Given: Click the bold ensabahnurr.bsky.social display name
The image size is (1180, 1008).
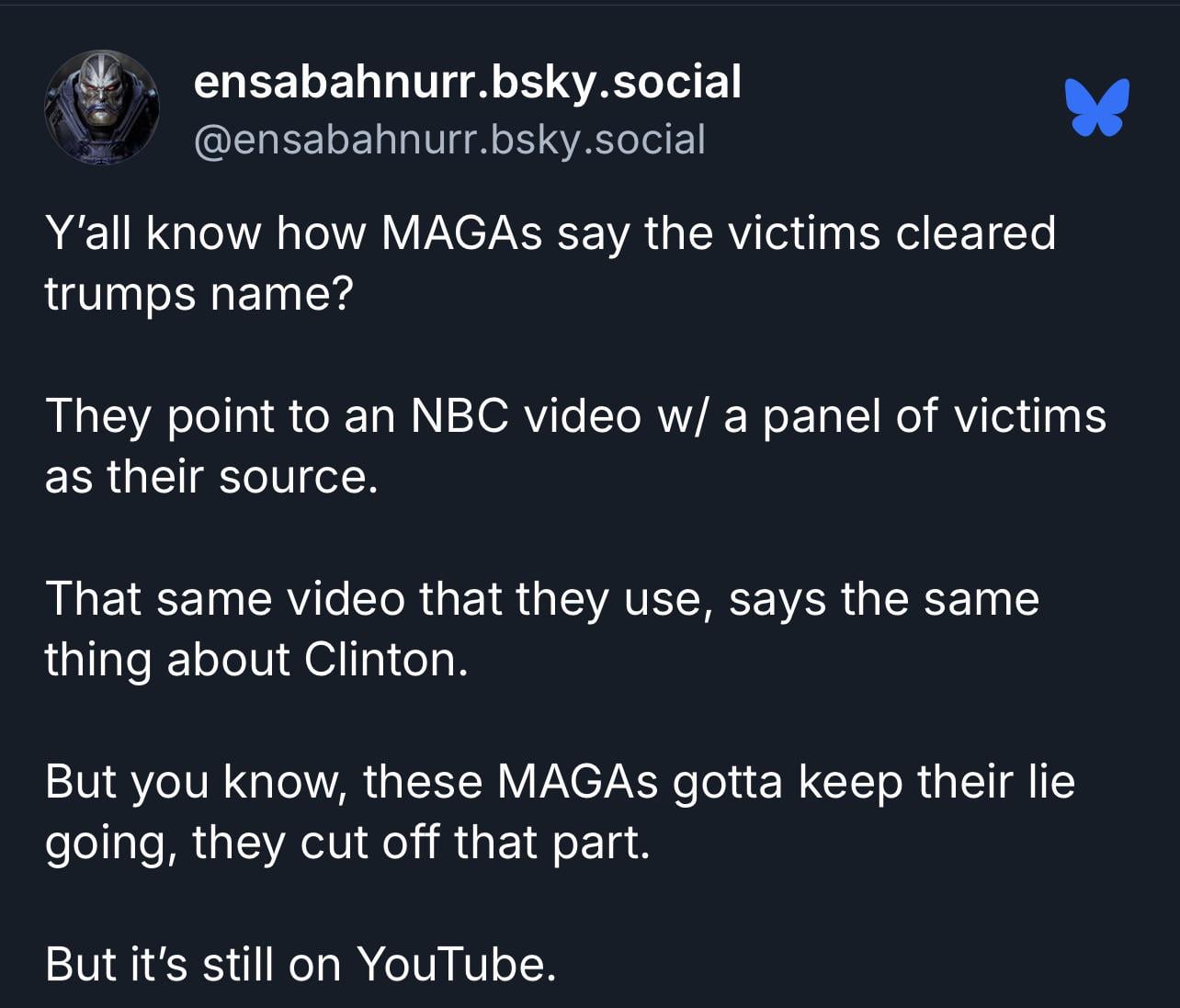Looking at the screenshot, I should [x=468, y=82].
